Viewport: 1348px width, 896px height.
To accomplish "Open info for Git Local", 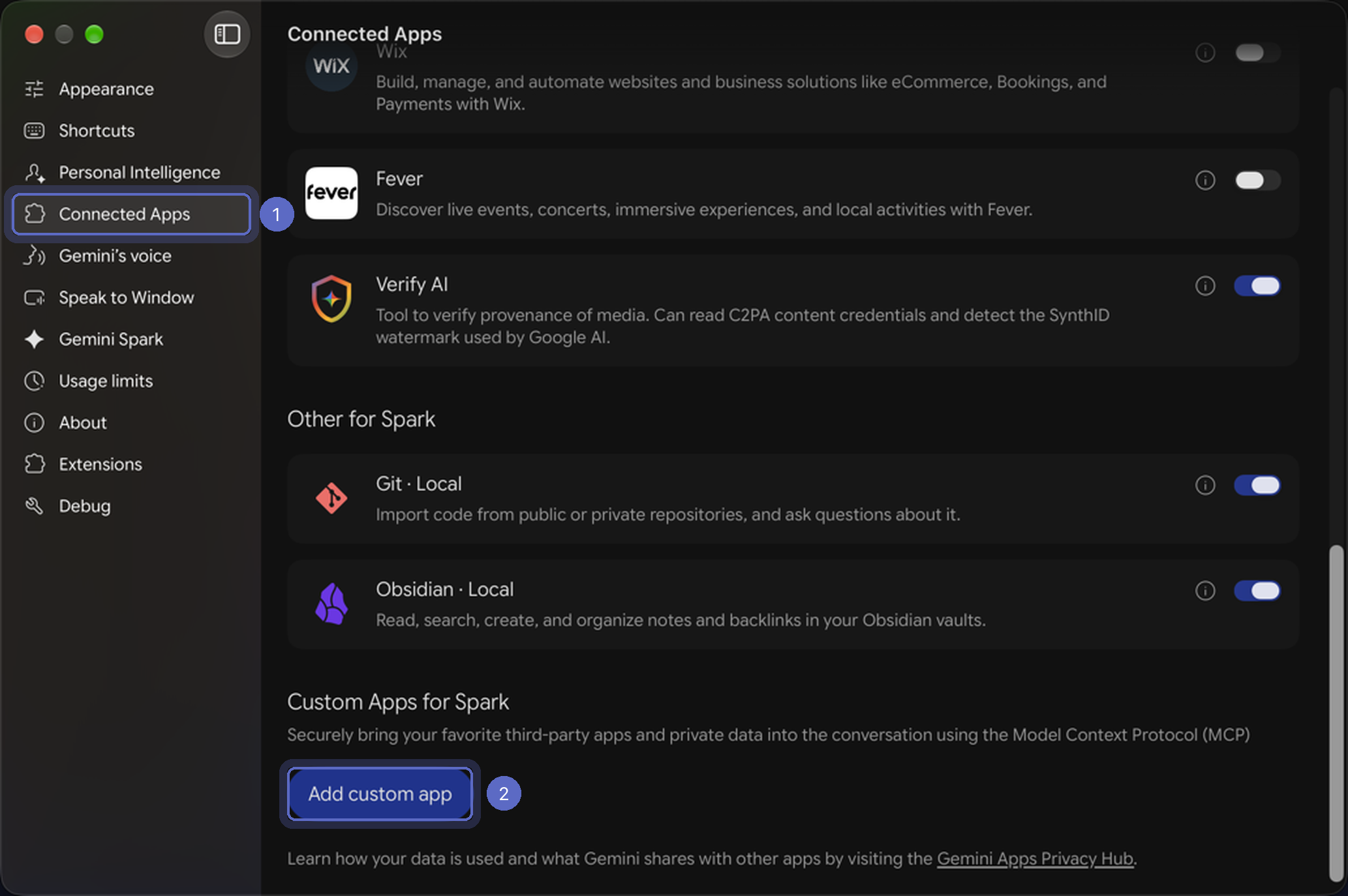I will tap(1205, 485).
